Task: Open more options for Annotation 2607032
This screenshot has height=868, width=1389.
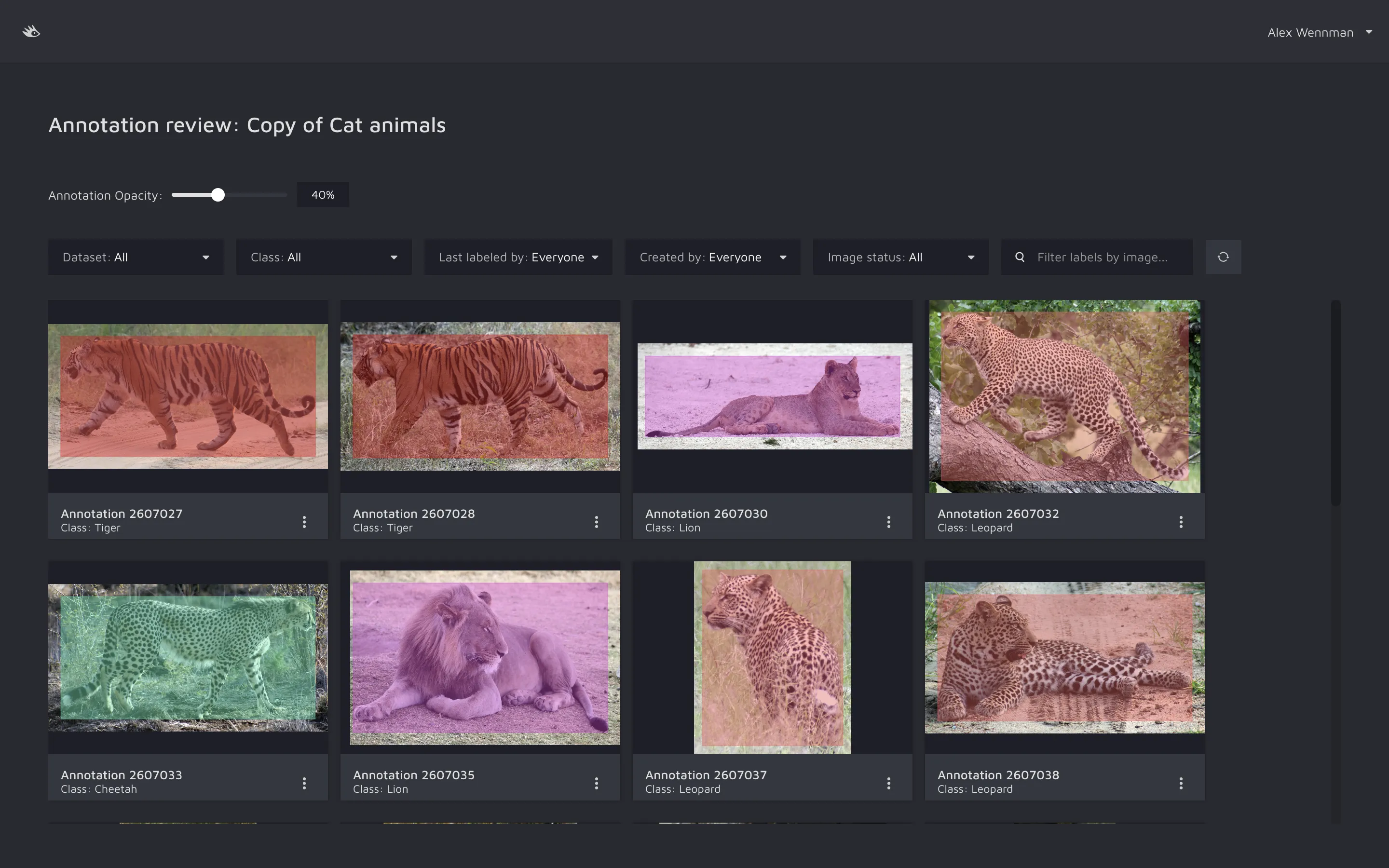Action: pos(1181,521)
